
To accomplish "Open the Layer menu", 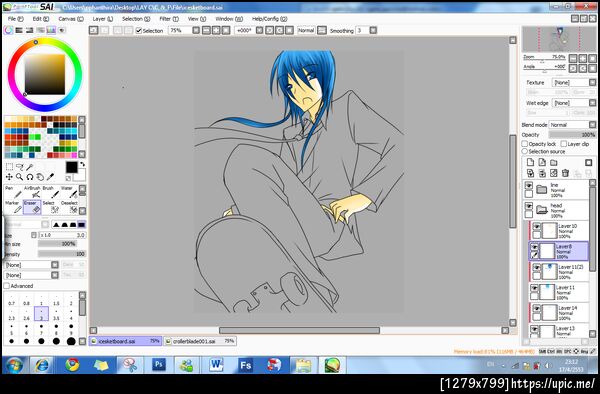I will [103, 19].
